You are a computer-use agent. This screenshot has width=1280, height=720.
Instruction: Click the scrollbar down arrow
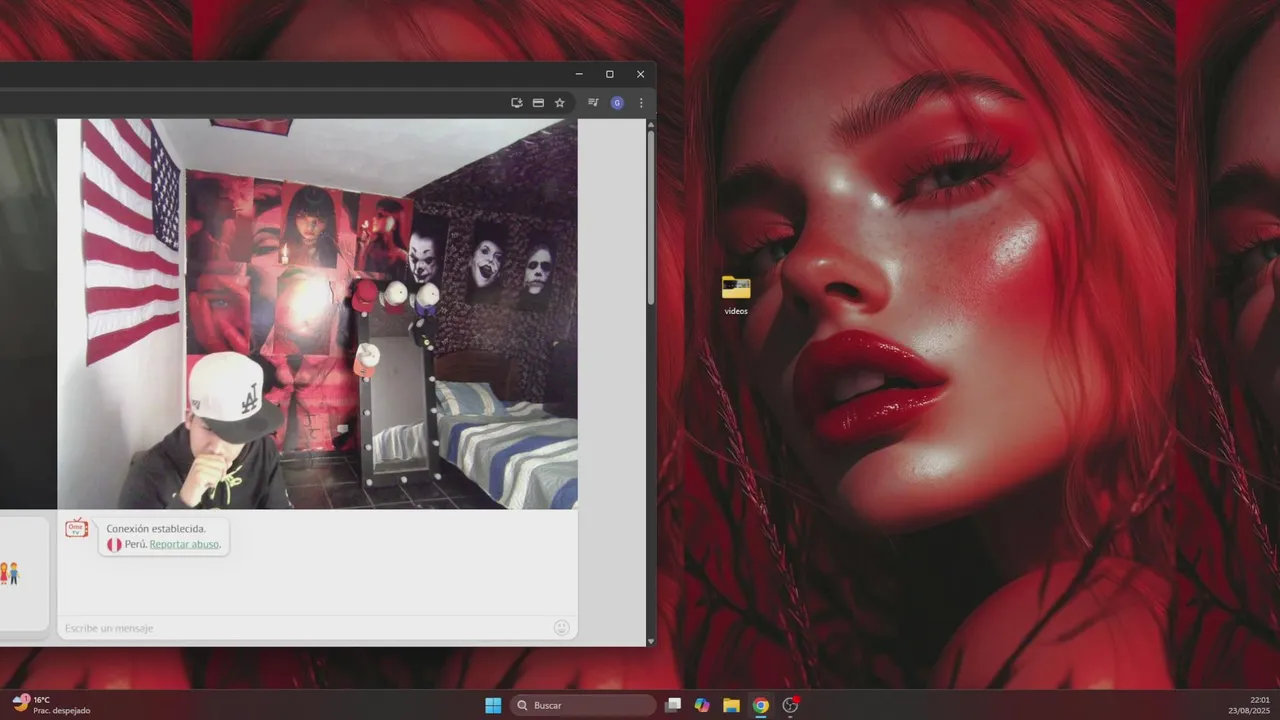[651, 641]
